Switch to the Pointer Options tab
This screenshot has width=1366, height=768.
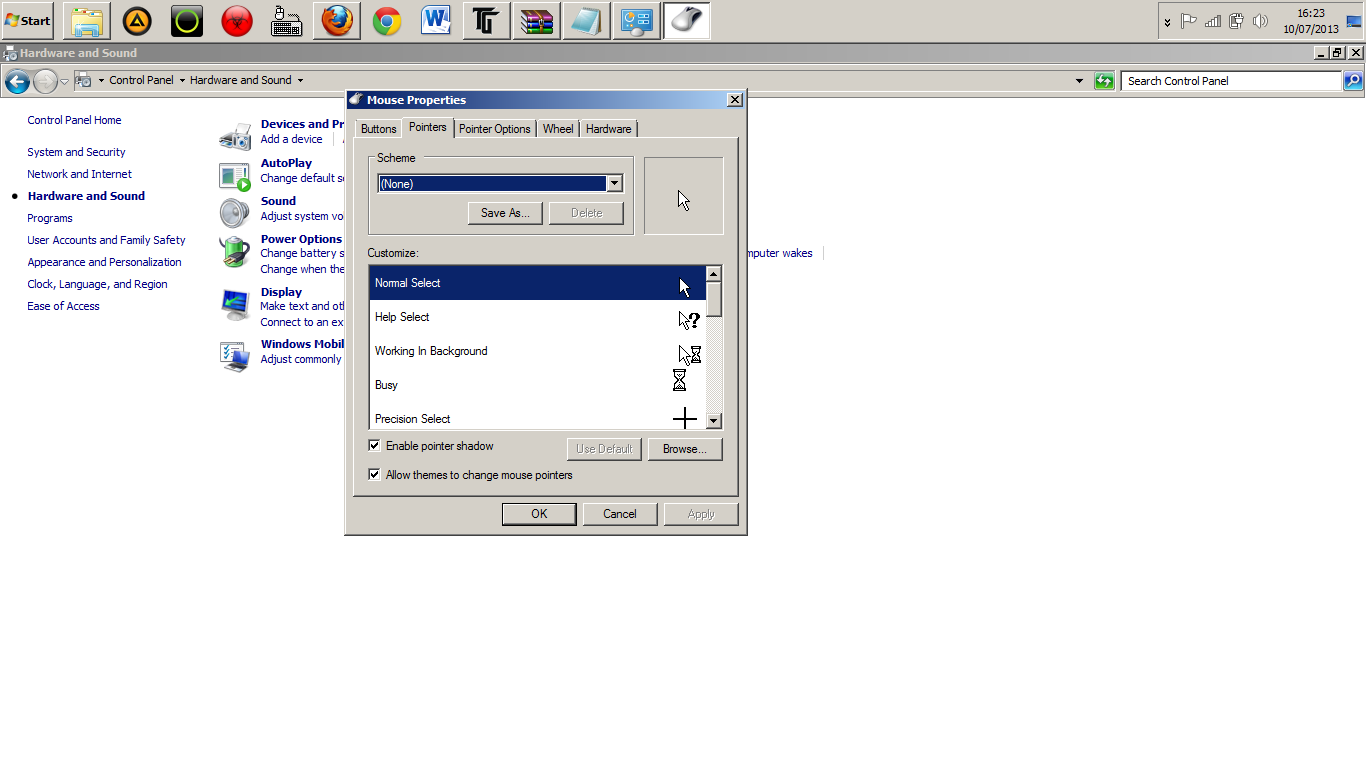pos(495,129)
